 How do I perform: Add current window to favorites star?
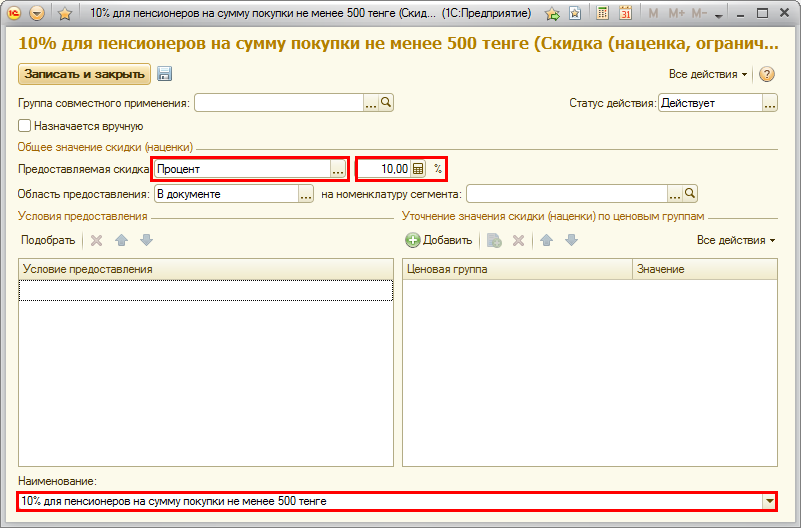(x=64, y=14)
